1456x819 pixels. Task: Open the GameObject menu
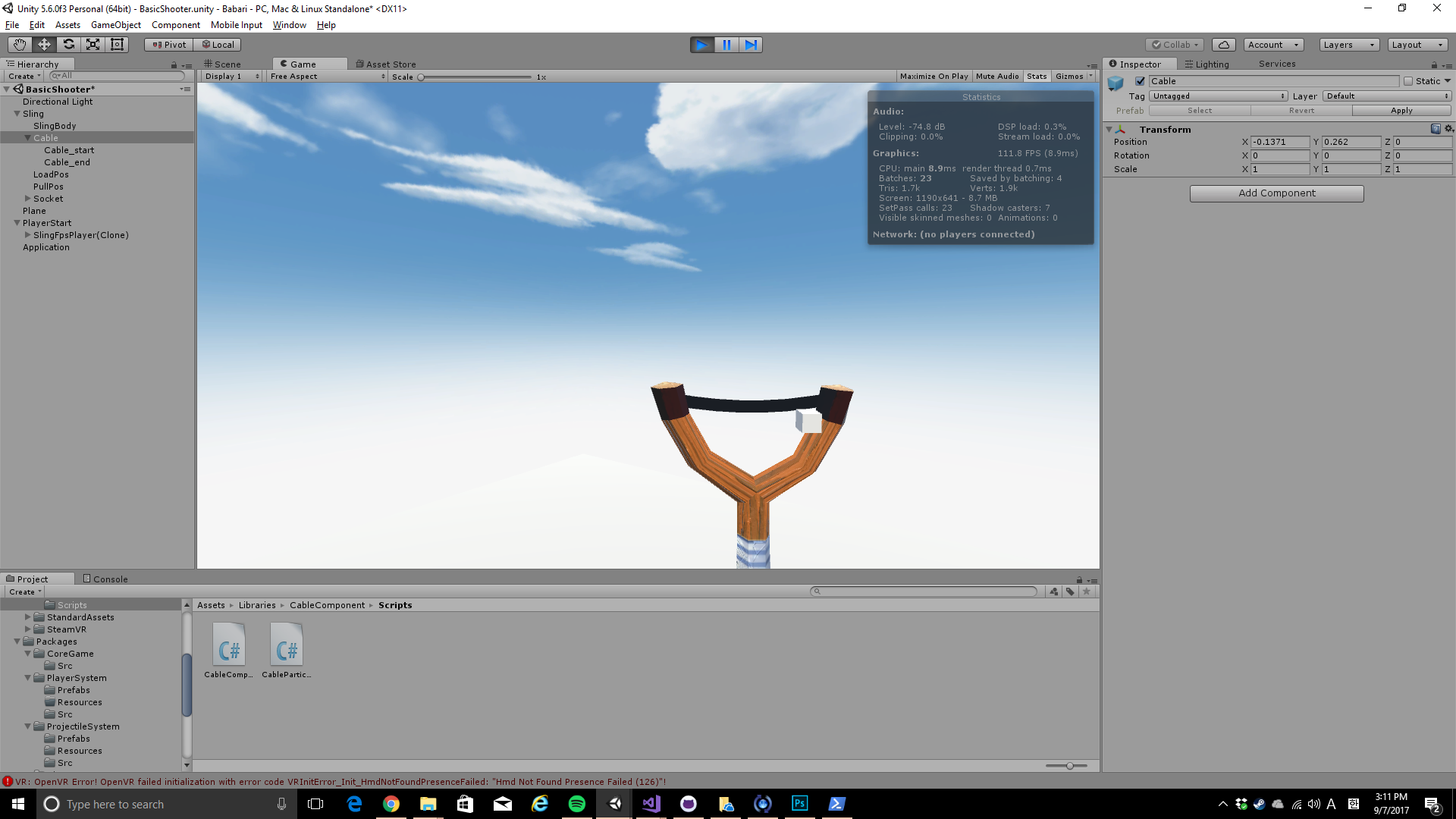(x=115, y=25)
